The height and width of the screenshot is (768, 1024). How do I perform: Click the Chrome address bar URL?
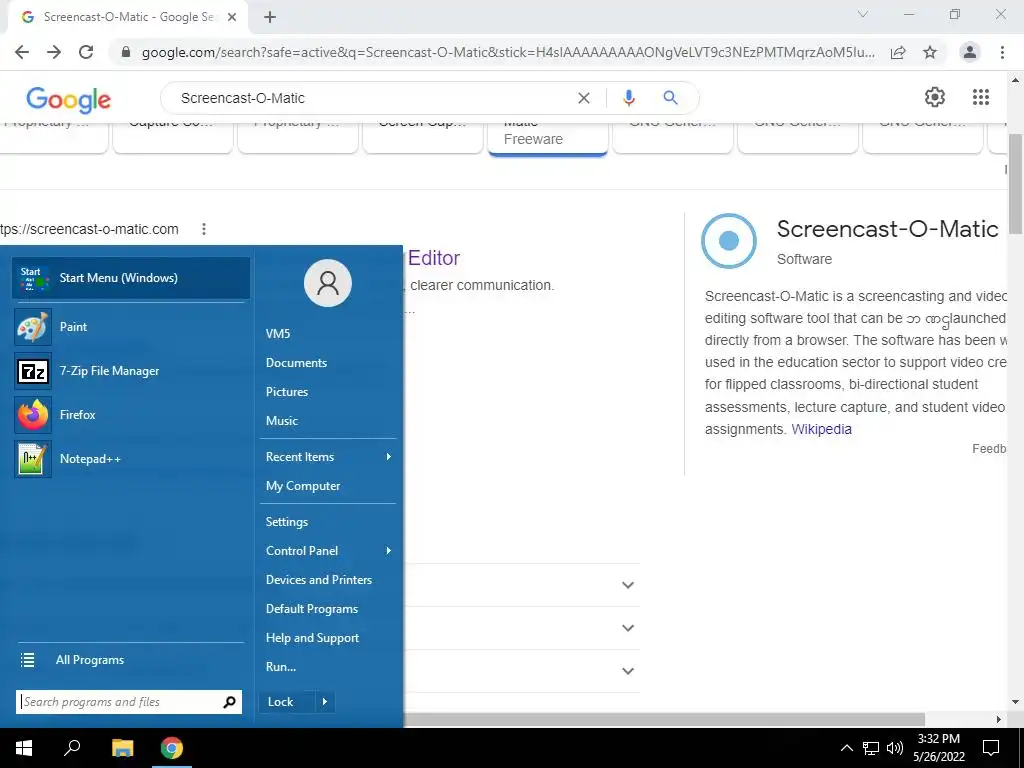(x=508, y=52)
